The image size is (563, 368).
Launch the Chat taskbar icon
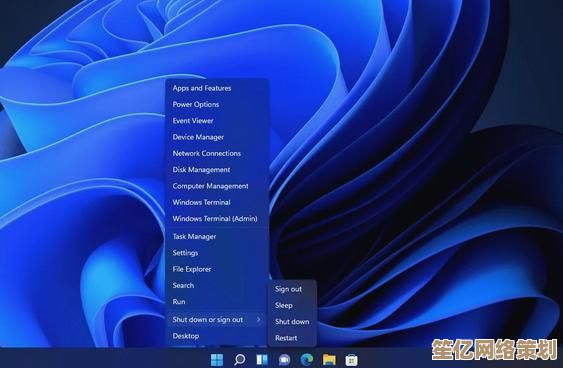(284, 359)
